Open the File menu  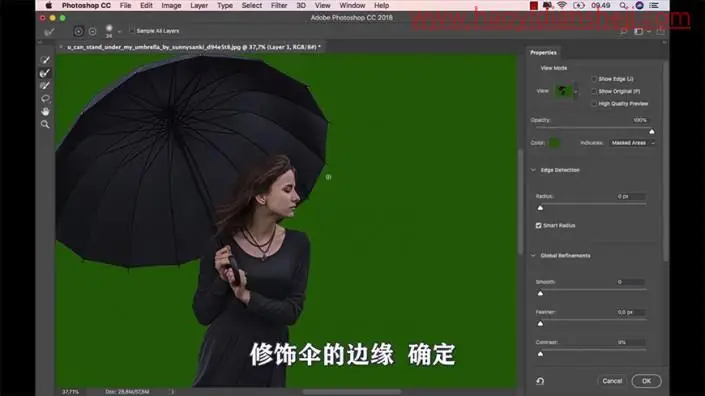125,5
